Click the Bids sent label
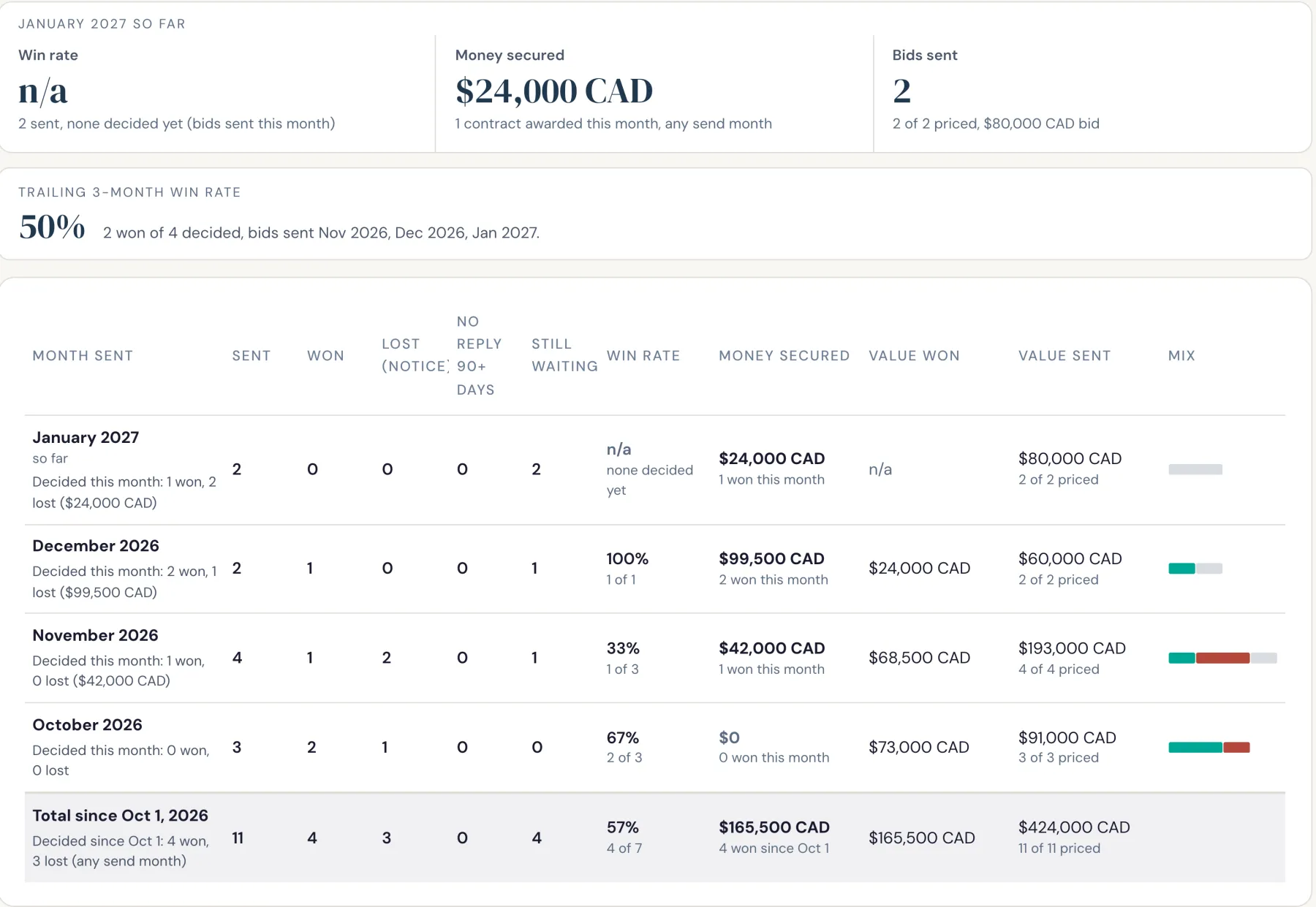 (924, 56)
